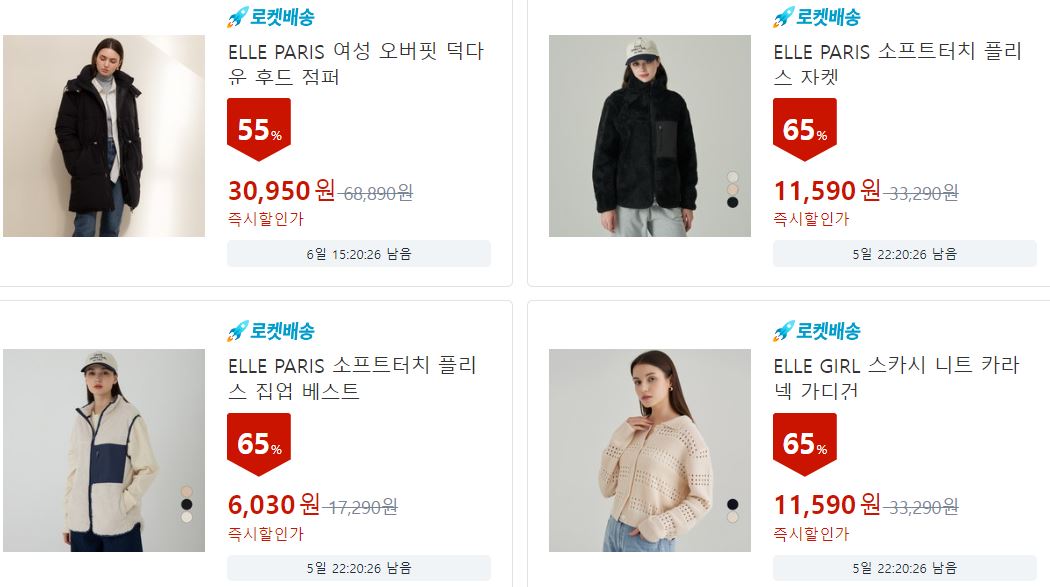The image size is (1050, 587).
Task: Click the 30,950 won sale price
Action: (281, 191)
